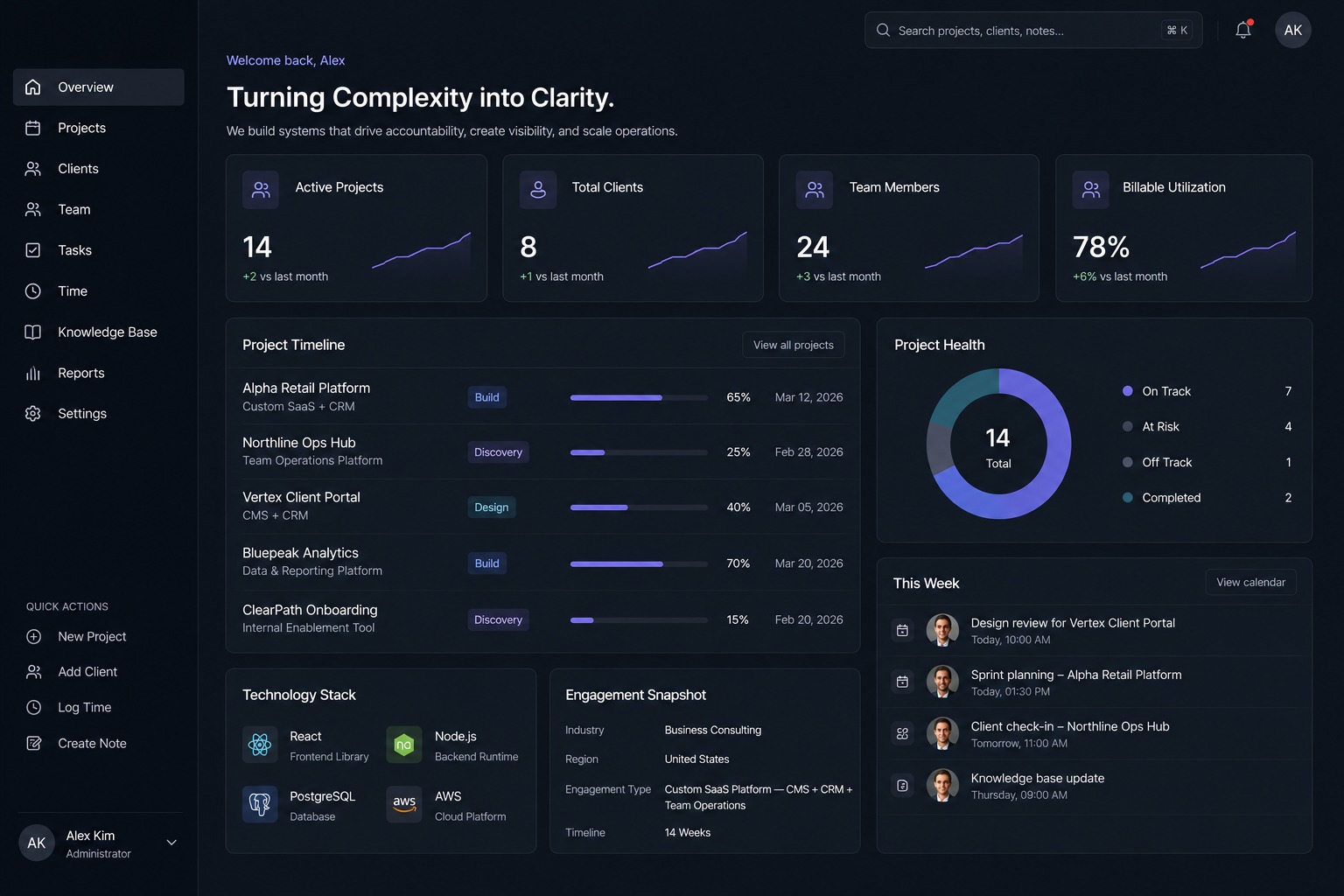Click calendar icon beside Design review event
1344x896 pixels.
[903, 630]
